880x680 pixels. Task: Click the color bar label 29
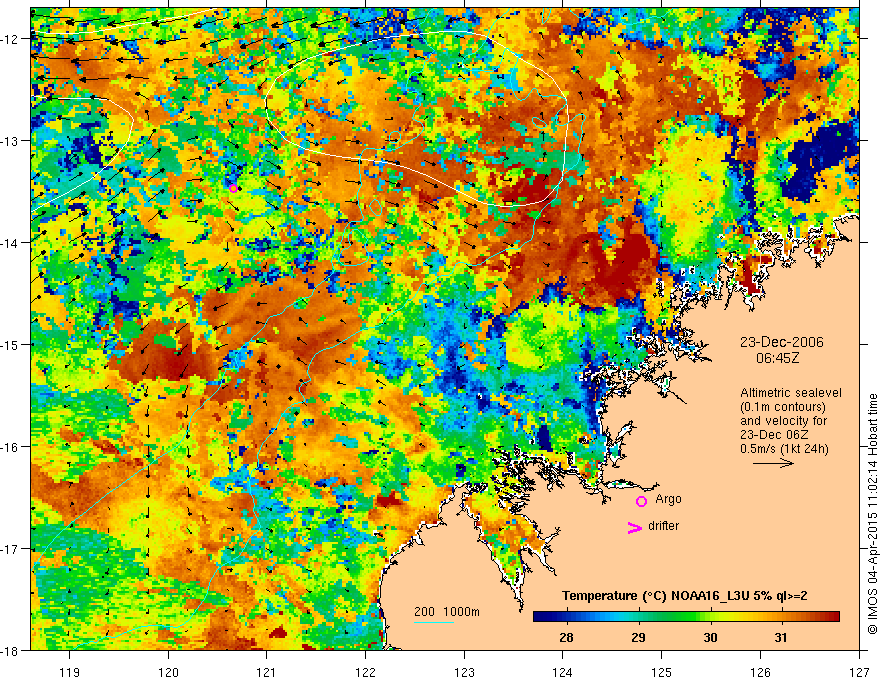(x=638, y=637)
